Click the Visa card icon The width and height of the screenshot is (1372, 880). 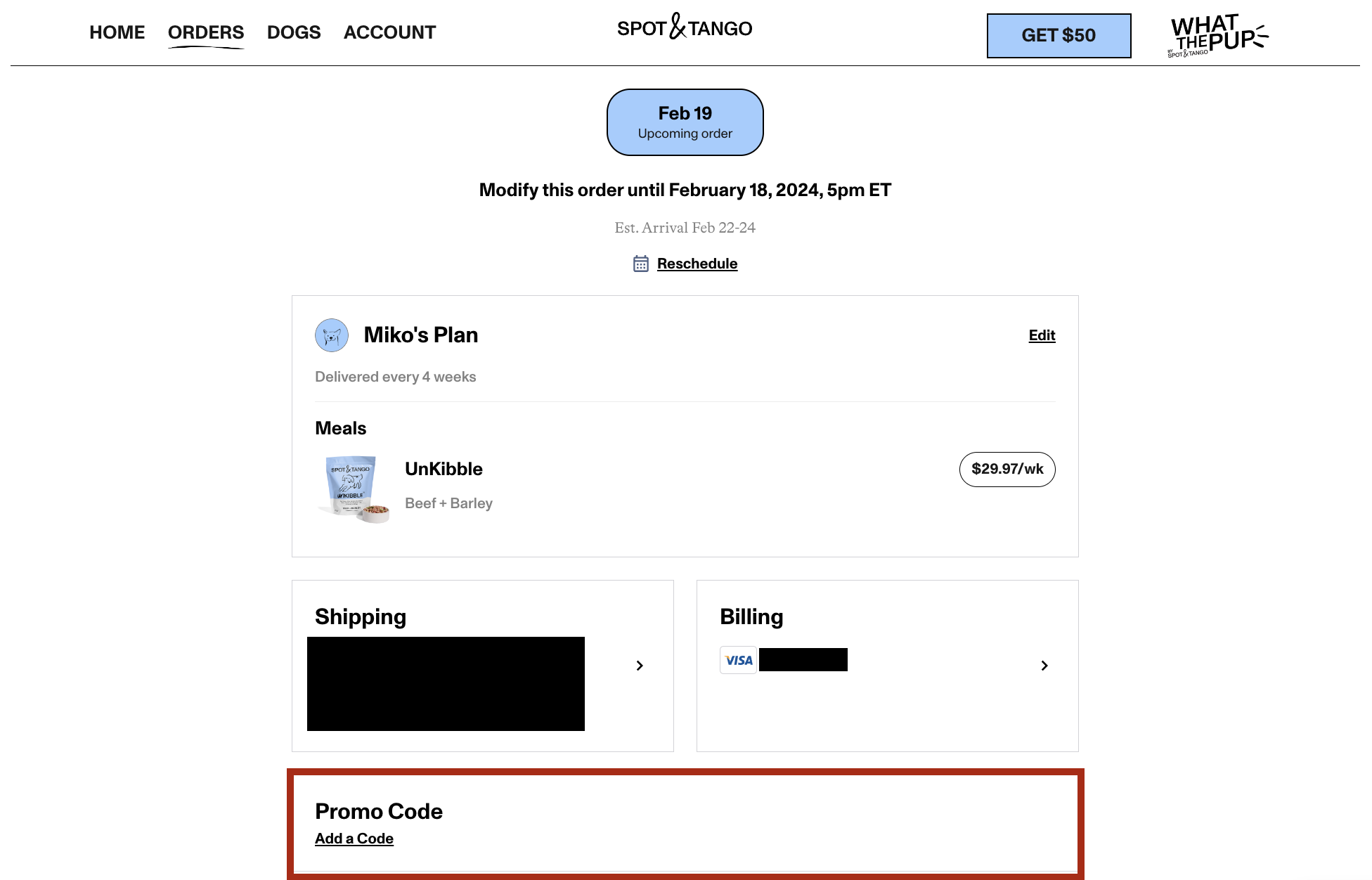[738, 660]
